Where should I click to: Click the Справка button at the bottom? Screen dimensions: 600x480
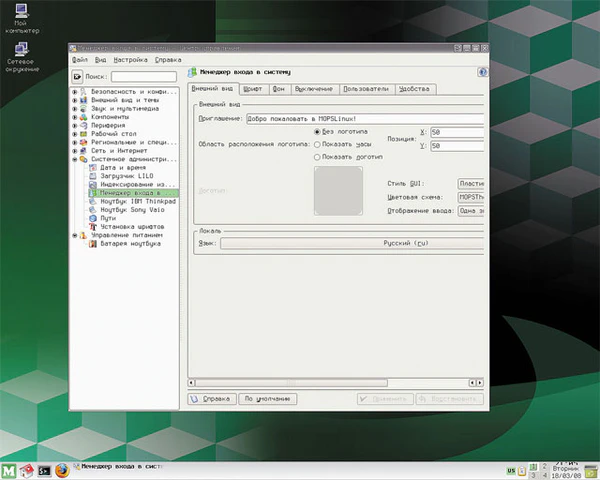(211, 399)
